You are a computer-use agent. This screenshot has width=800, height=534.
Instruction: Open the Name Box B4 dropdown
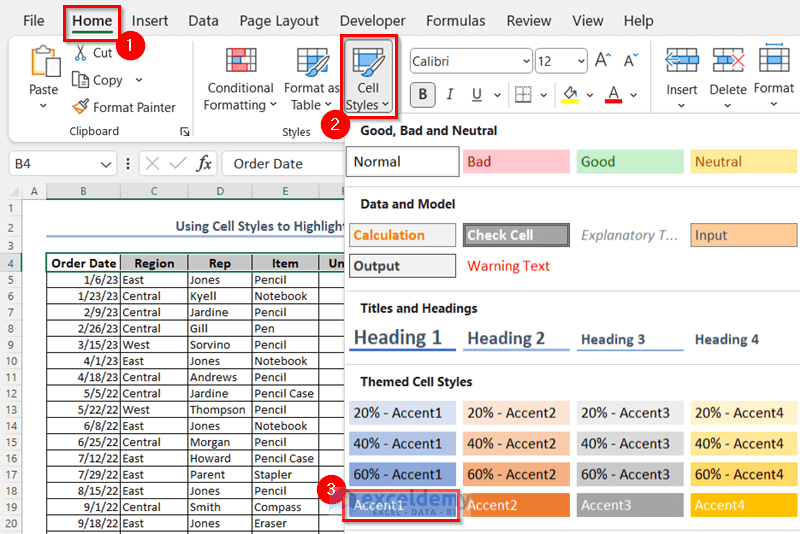(x=106, y=164)
